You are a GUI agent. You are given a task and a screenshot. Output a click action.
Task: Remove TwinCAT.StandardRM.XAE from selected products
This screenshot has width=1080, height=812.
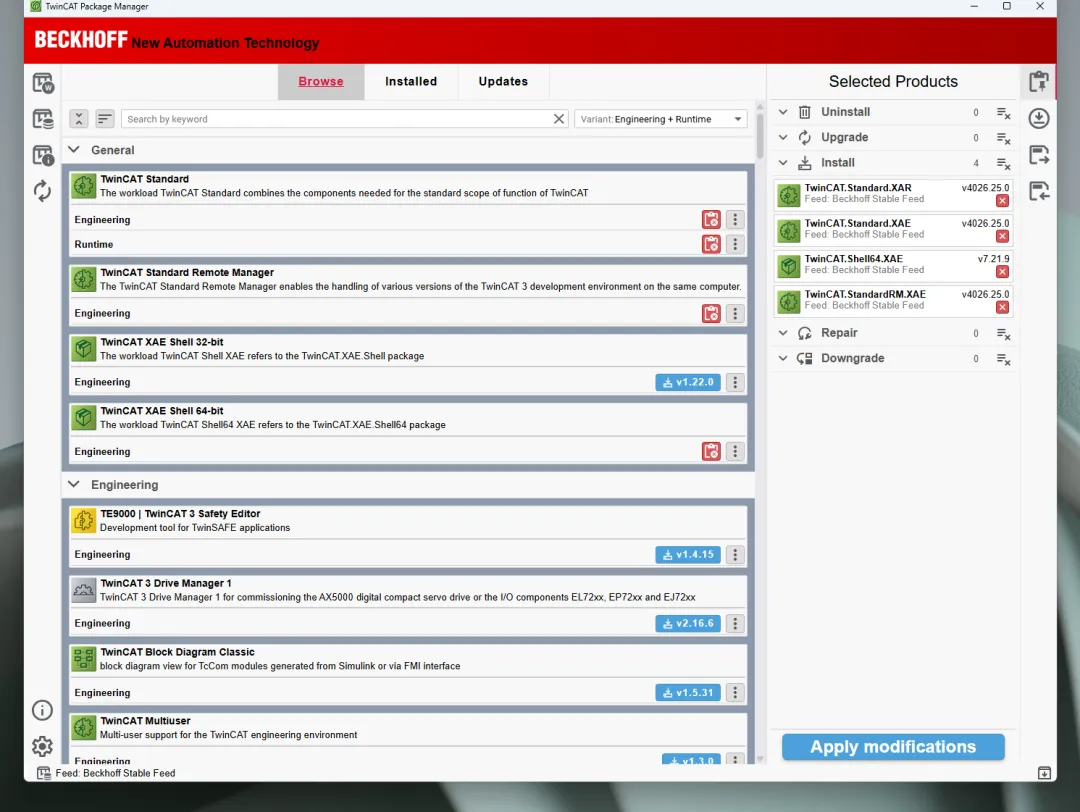coord(1002,307)
